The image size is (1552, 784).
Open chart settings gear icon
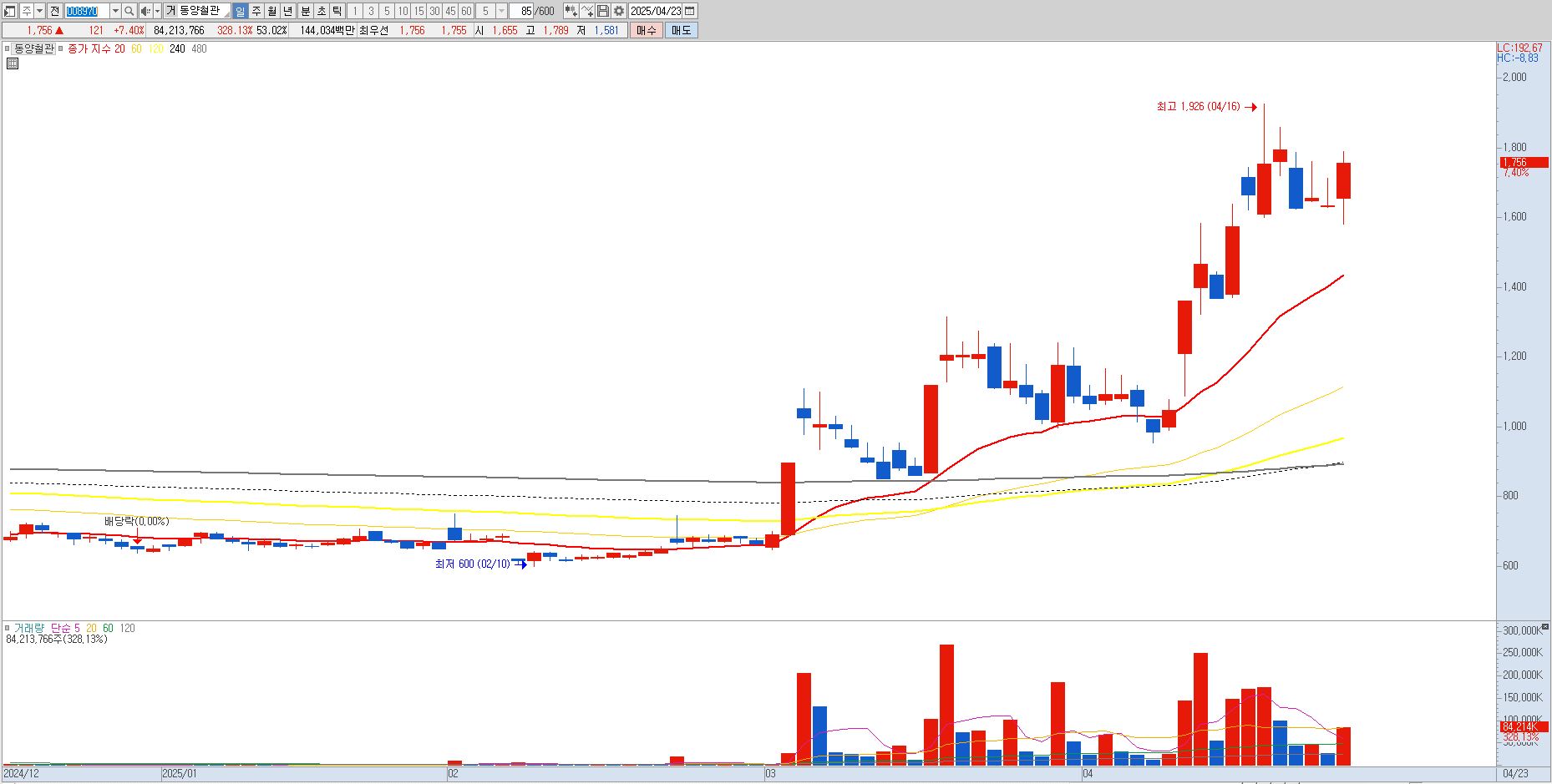(x=618, y=11)
